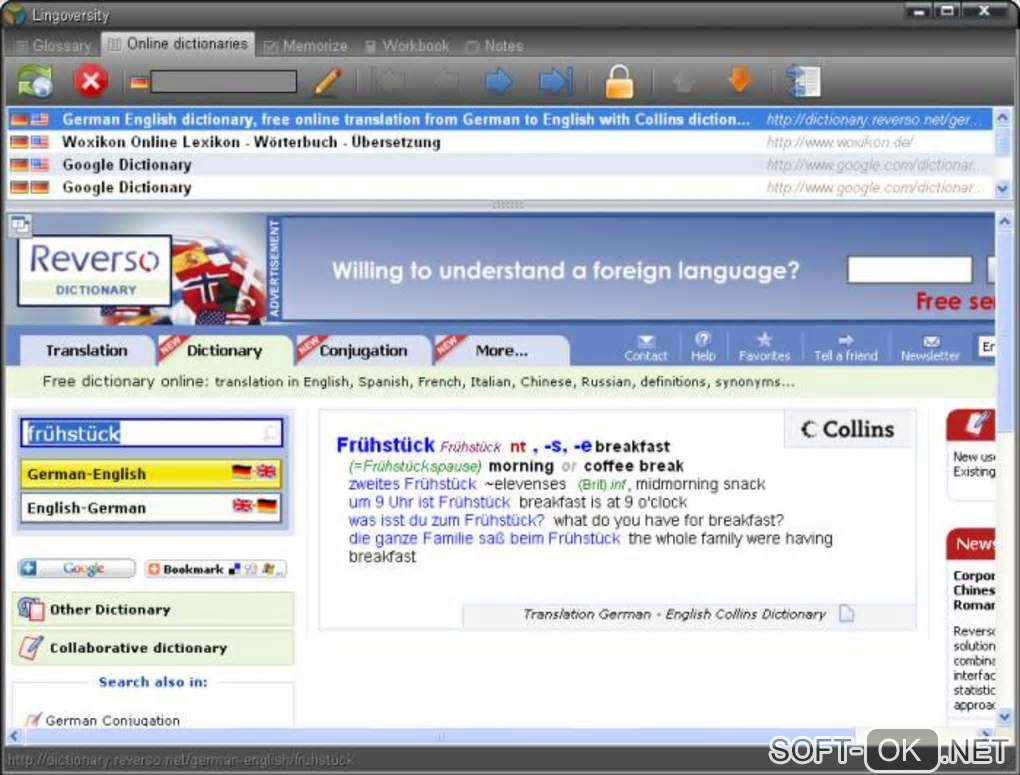Click magnifier icon in frühstück search box
Viewport: 1020px width, 775px height.
(x=271, y=433)
